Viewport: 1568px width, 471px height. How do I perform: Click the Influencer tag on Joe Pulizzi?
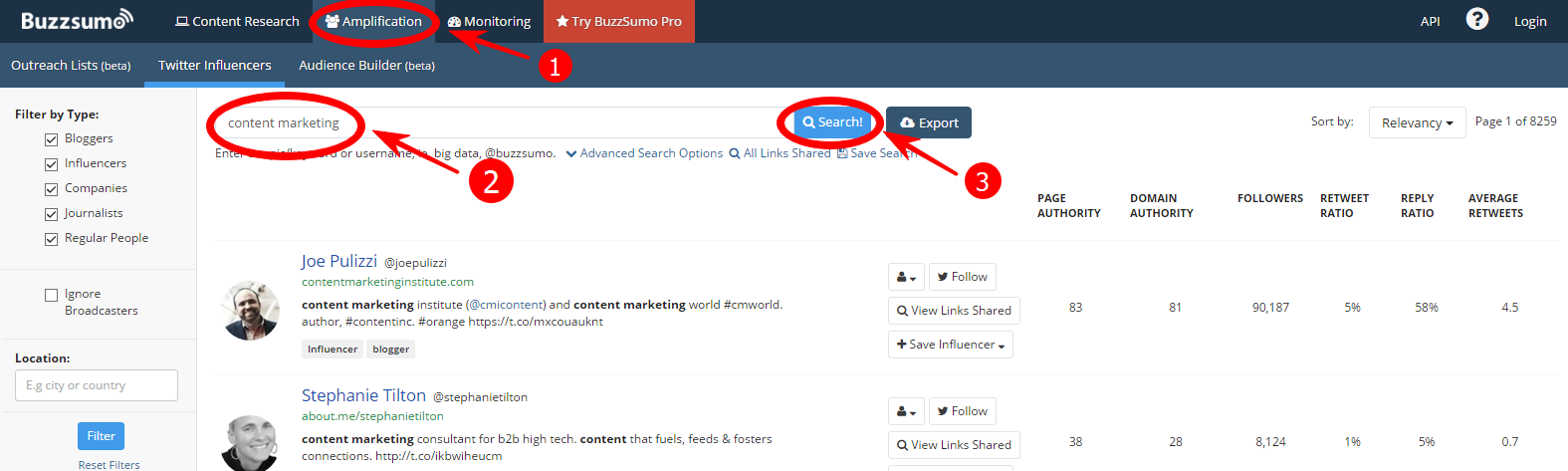click(333, 350)
